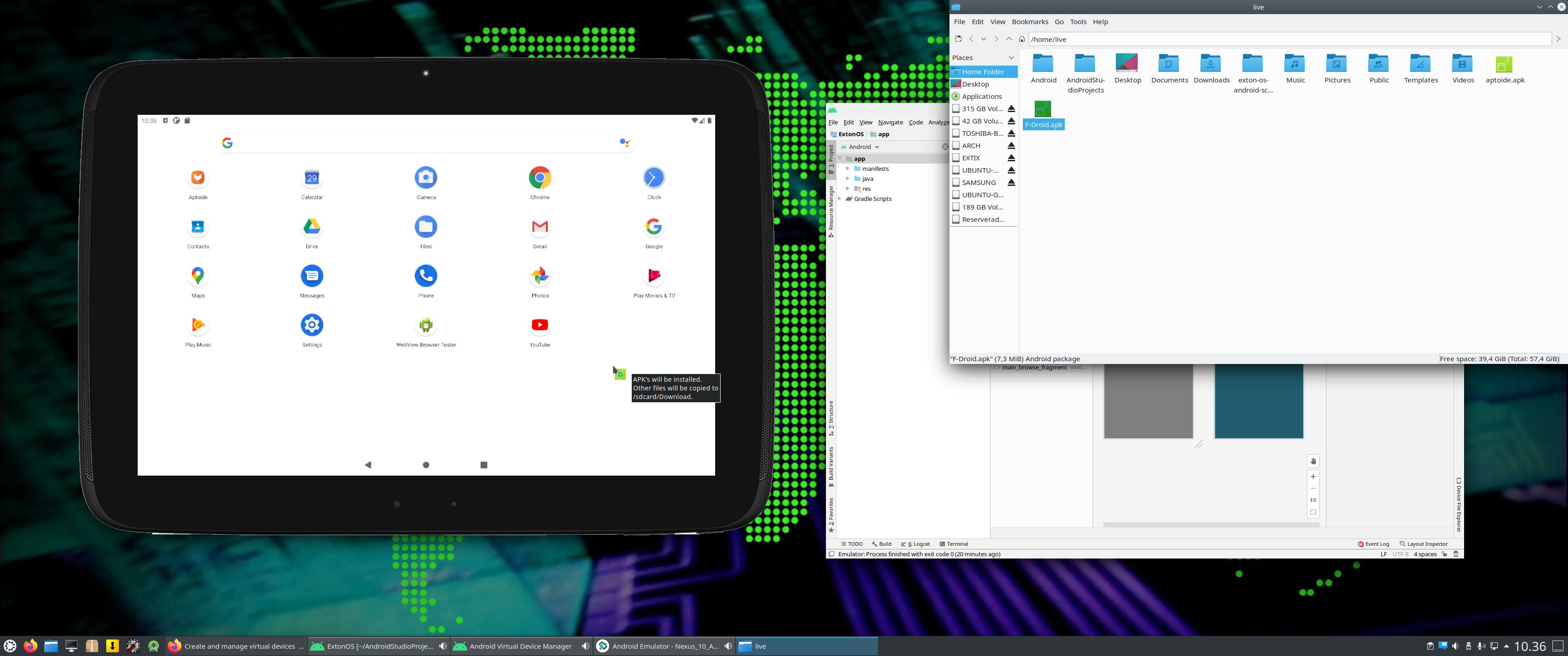Viewport: 1568px width, 656px height.
Task: Open the Navigate menu in Android Studio
Action: (891, 122)
